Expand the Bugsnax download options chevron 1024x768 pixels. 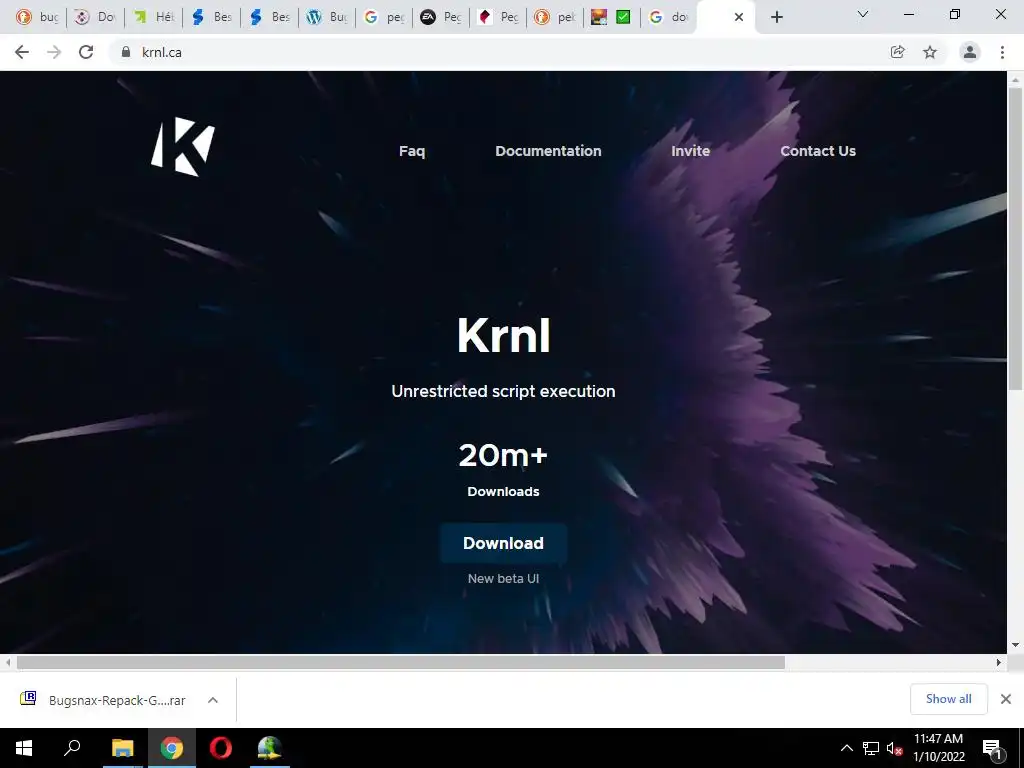(x=213, y=700)
